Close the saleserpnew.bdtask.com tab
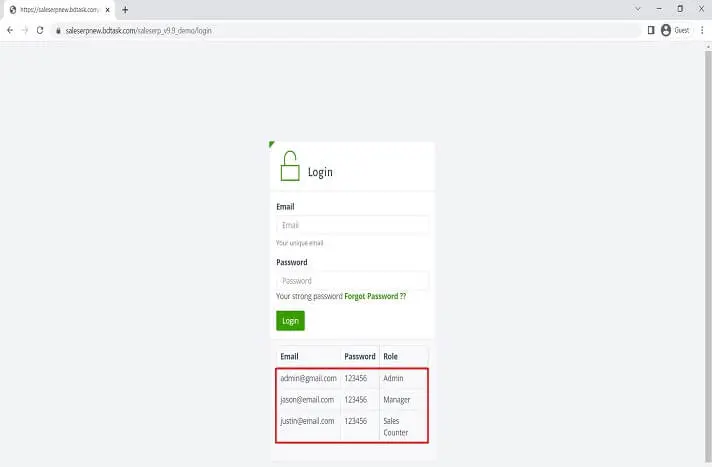712x467 pixels. pos(108,10)
